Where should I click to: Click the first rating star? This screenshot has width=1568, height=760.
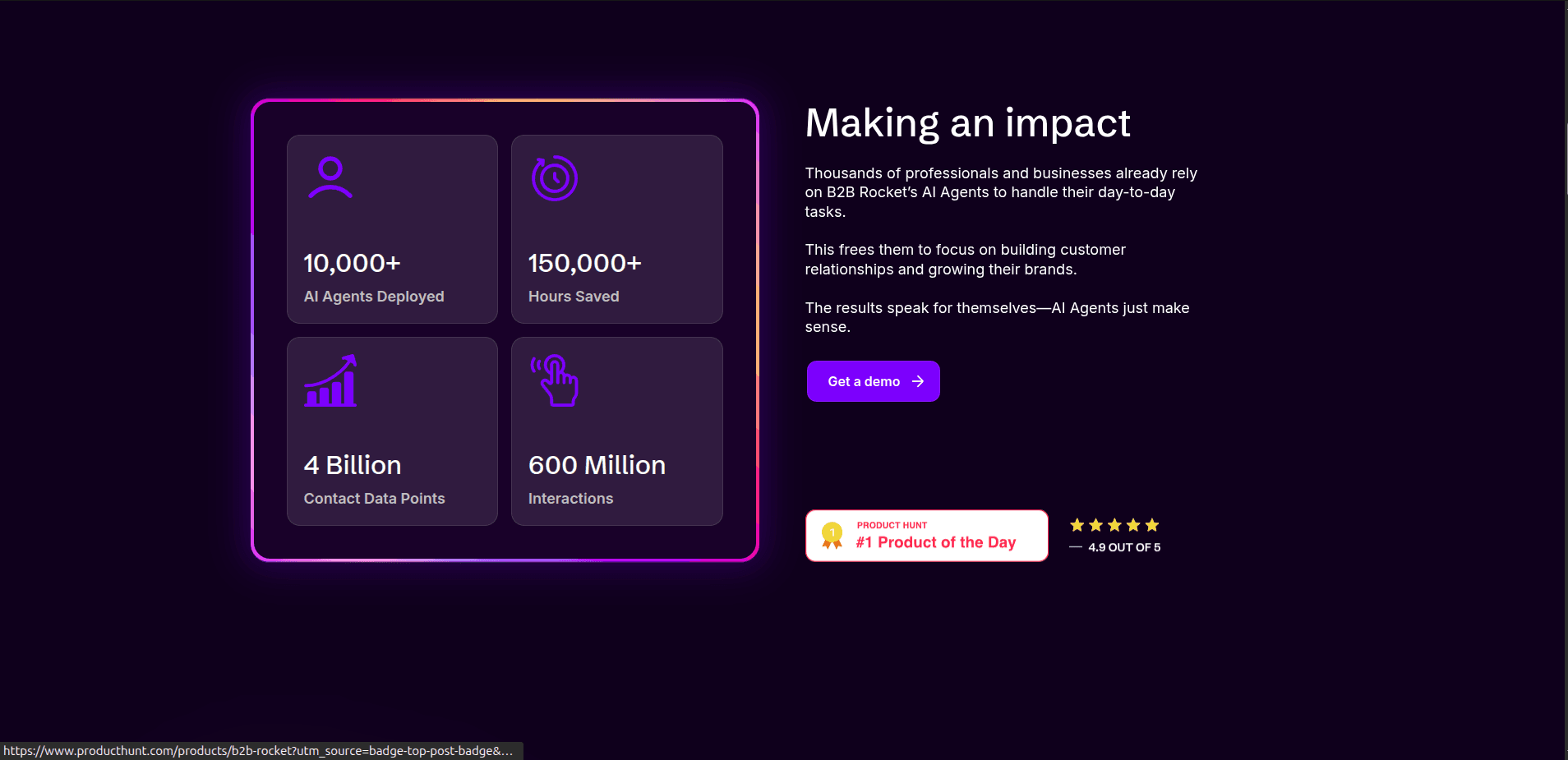pos(1077,525)
